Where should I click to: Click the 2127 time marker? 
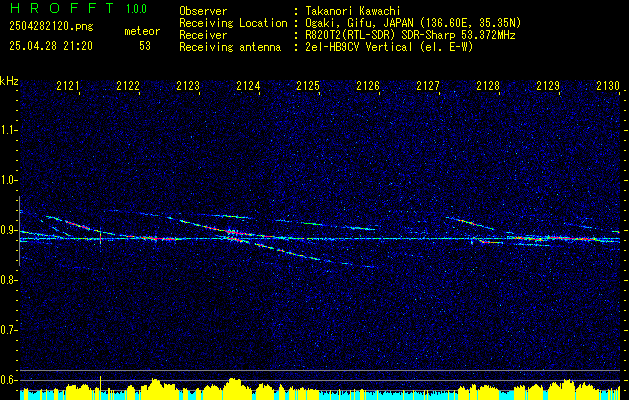(x=428, y=85)
